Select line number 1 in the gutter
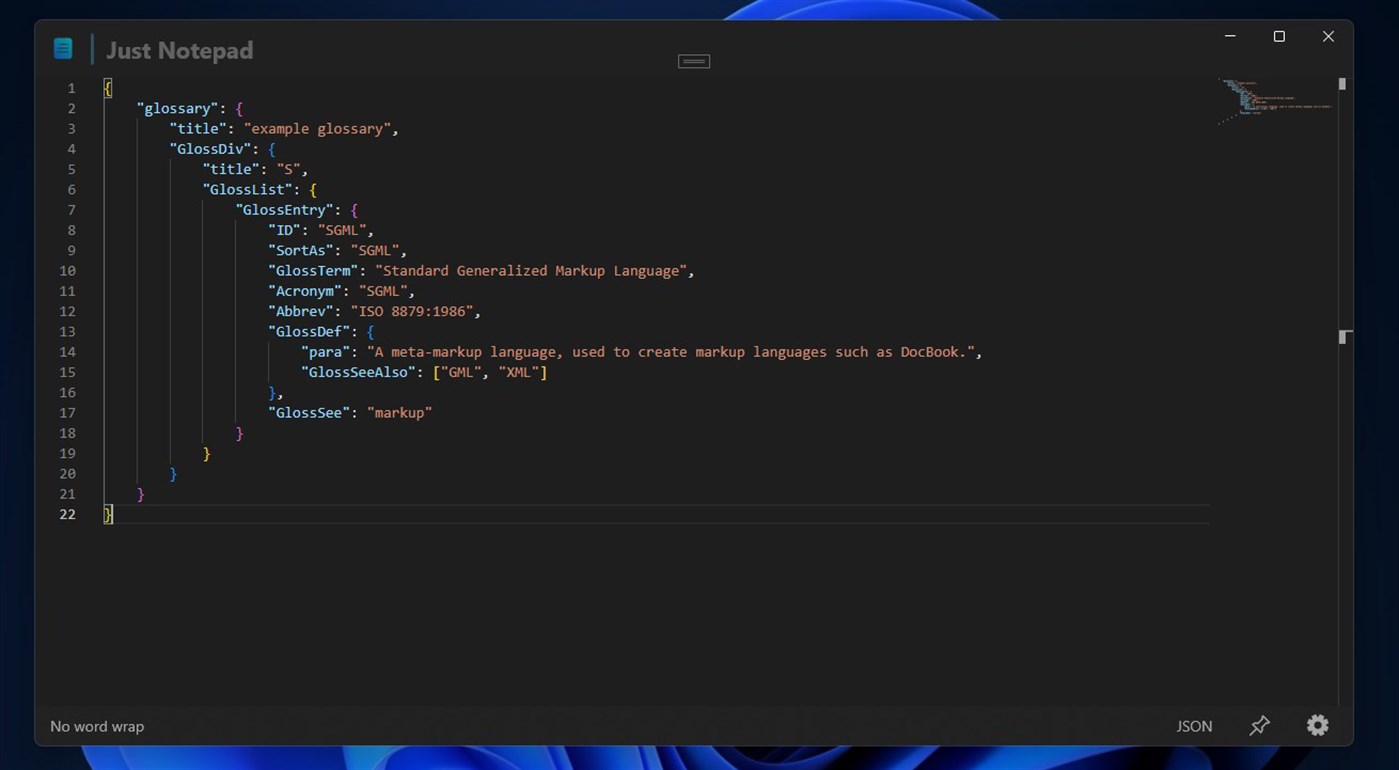 (70, 88)
